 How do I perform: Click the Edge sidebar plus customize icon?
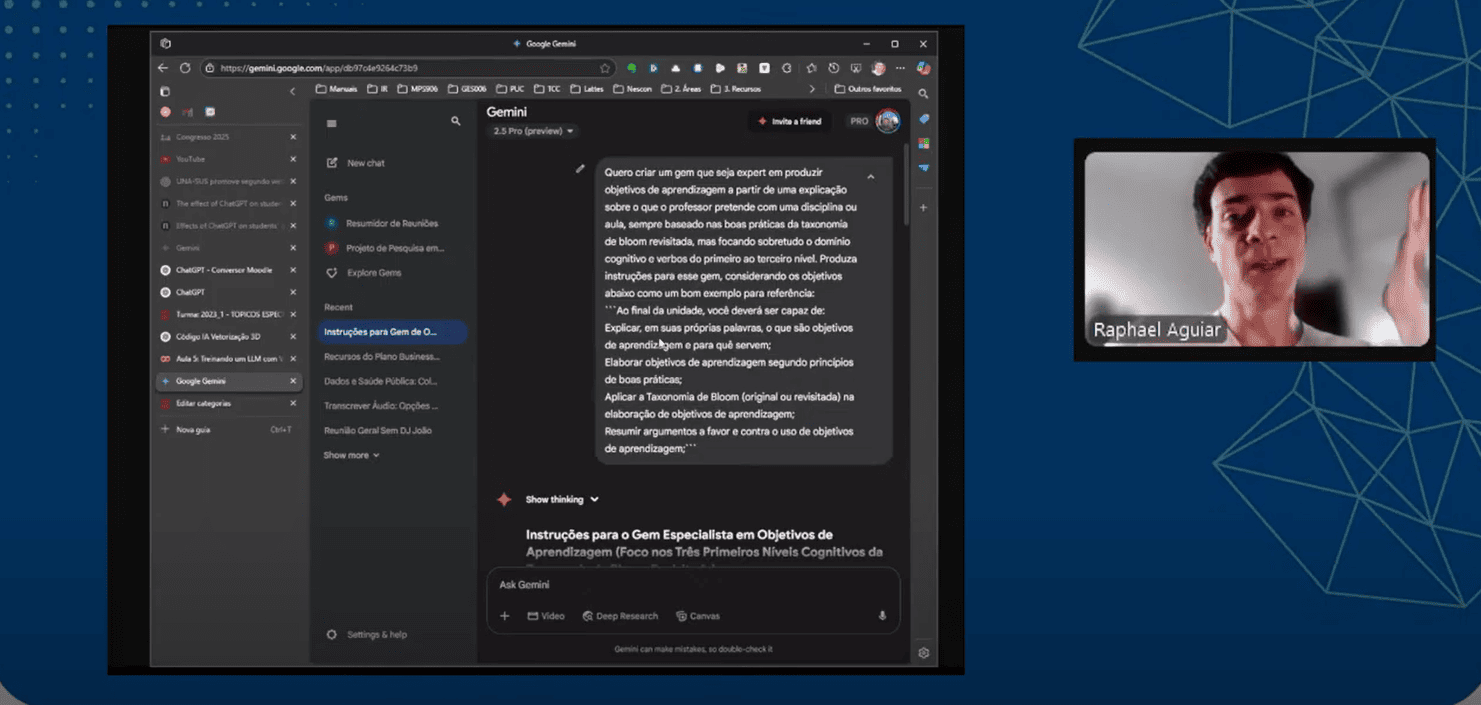(923, 208)
